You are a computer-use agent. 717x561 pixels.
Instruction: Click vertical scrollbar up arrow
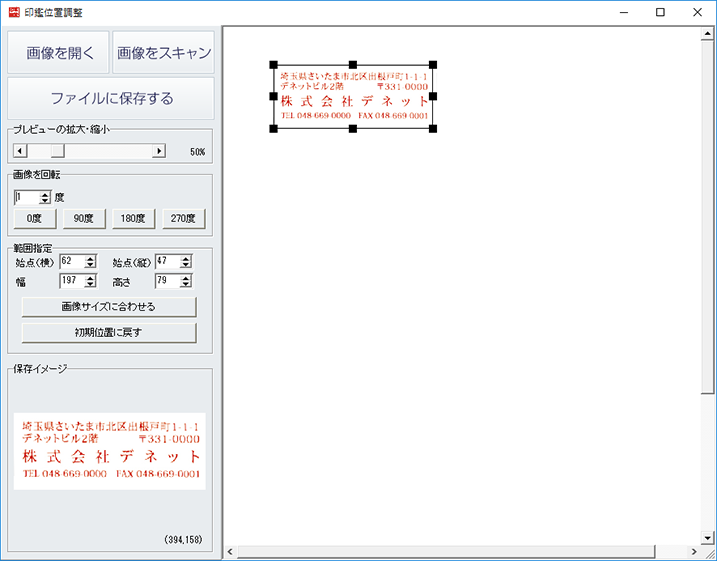tap(707, 34)
